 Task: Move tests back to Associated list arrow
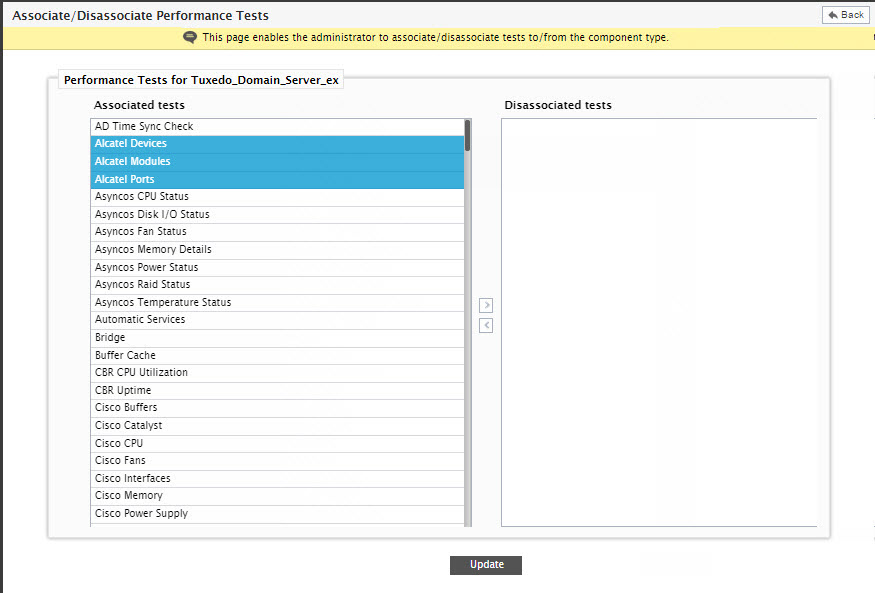[x=486, y=325]
